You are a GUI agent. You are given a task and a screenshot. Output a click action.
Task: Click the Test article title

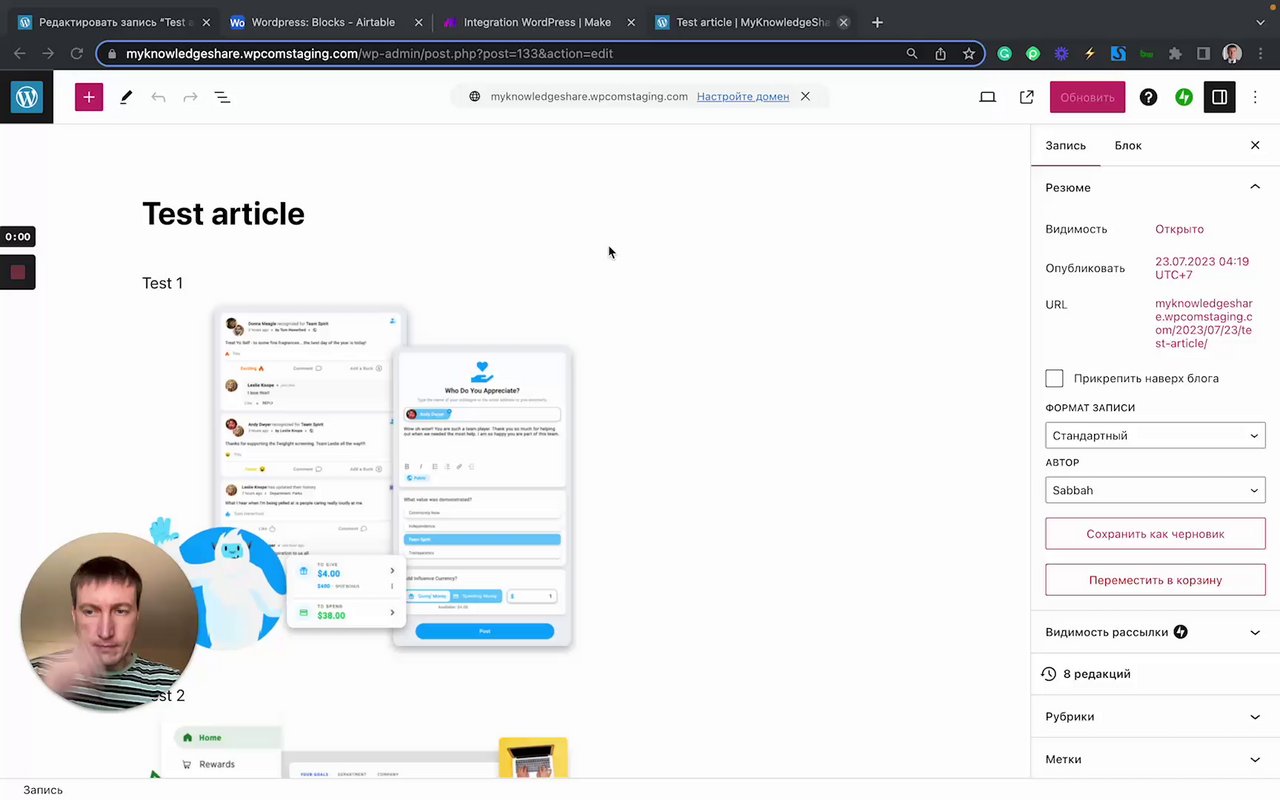223,213
